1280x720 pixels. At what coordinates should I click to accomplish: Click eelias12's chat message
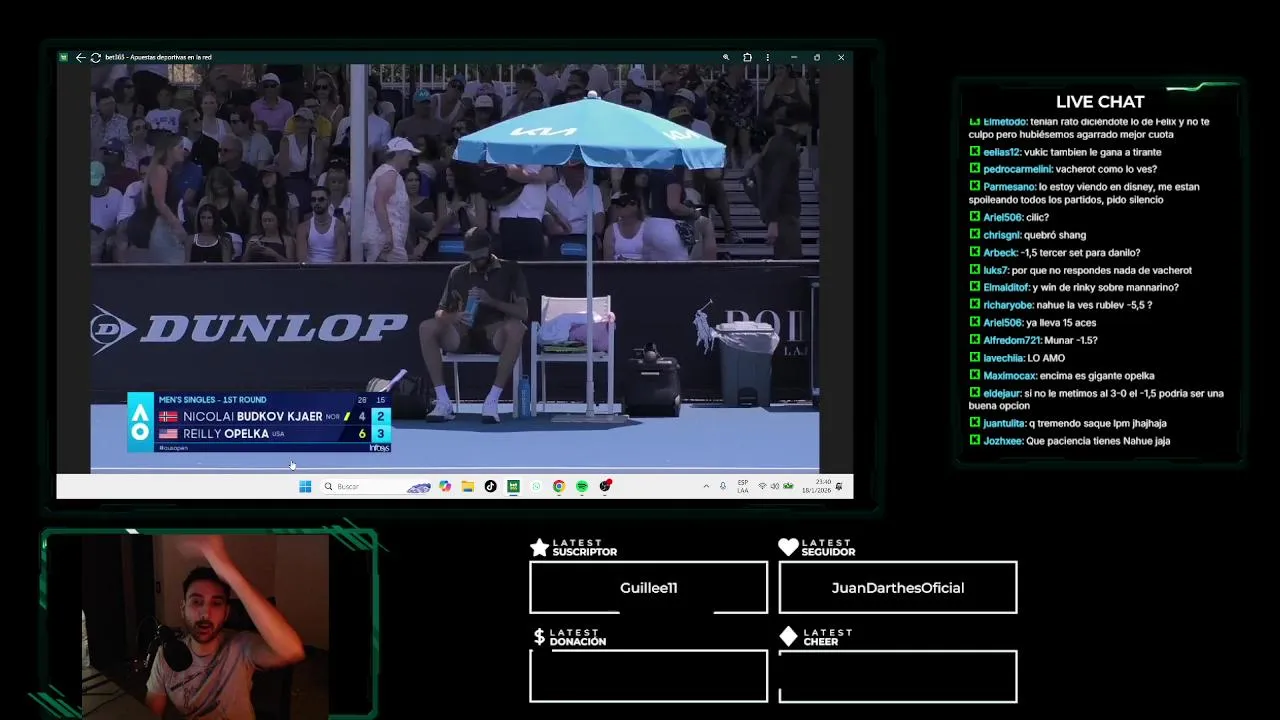point(1065,152)
